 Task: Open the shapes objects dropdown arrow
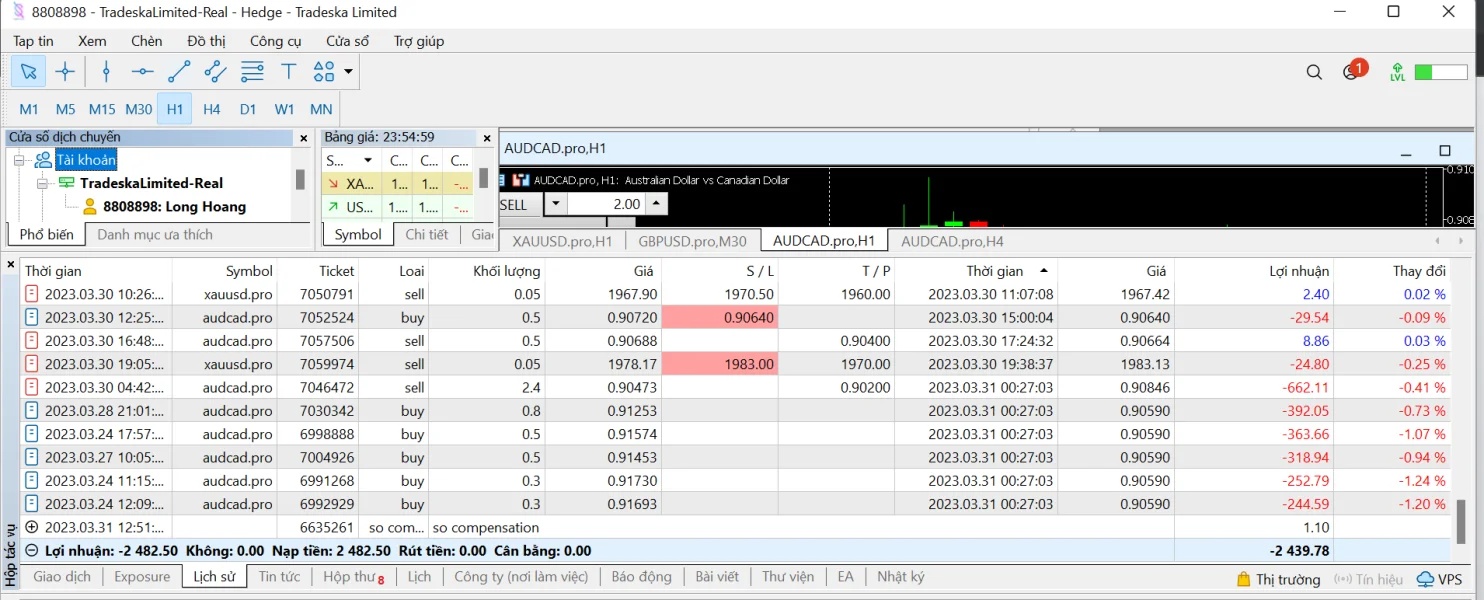click(x=348, y=71)
